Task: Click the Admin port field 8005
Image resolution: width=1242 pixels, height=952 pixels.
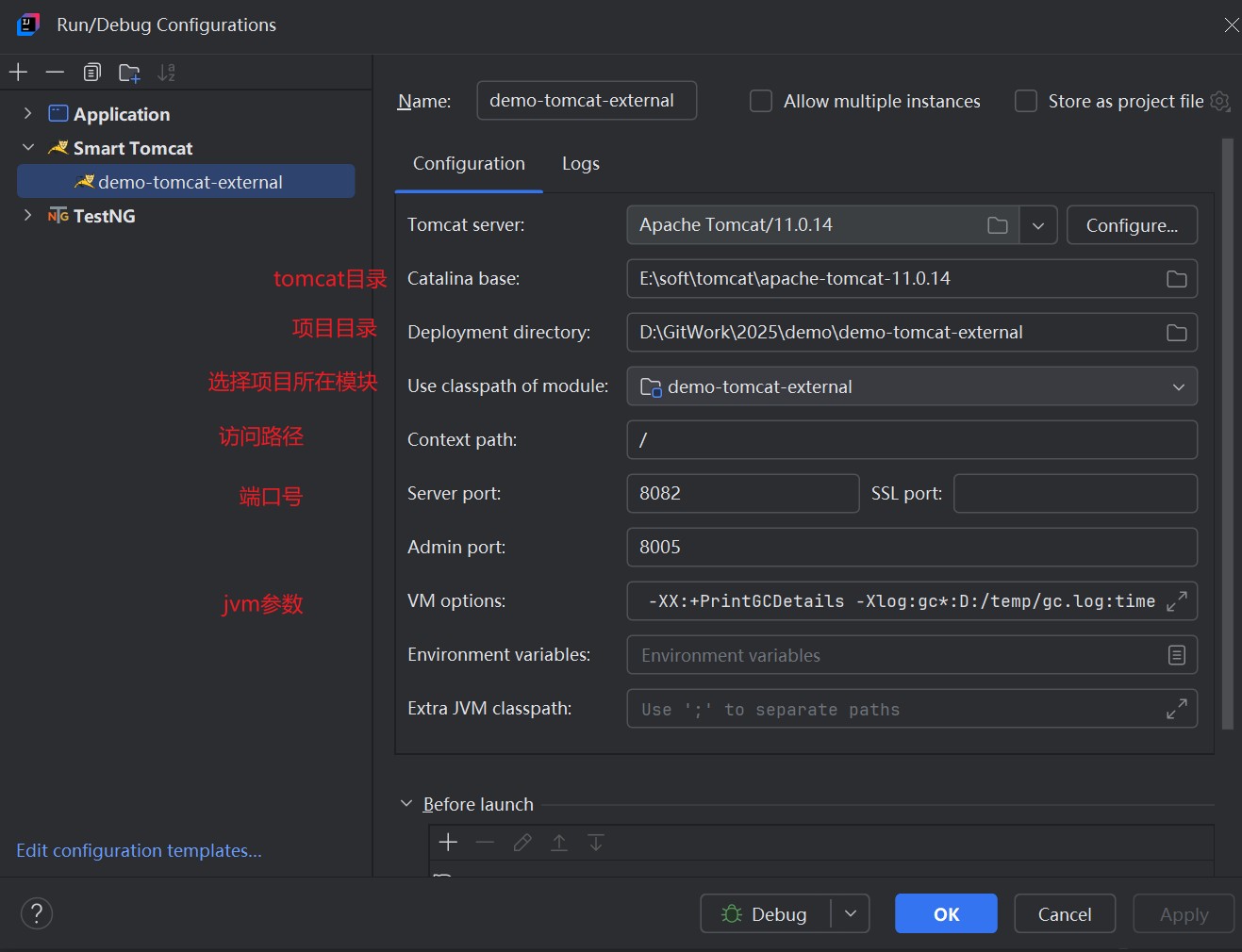Action: click(912, 548)
